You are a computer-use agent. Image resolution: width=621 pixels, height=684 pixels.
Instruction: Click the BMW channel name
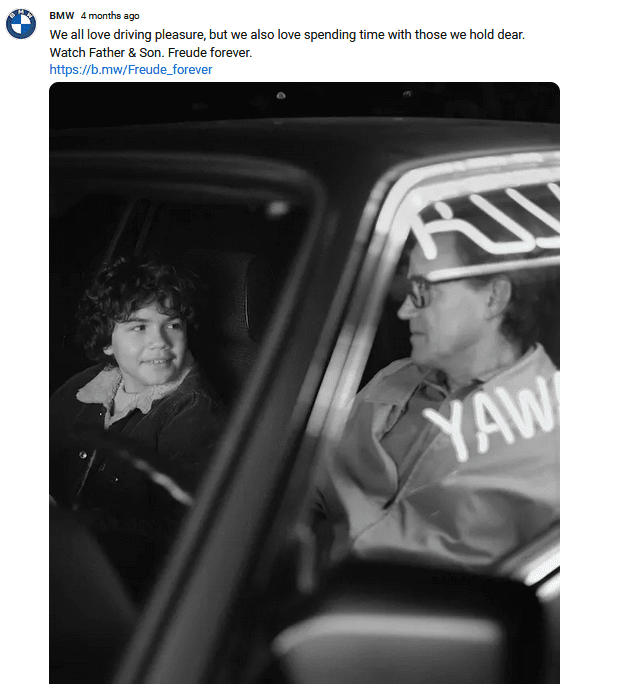click(x=61, y=16)
